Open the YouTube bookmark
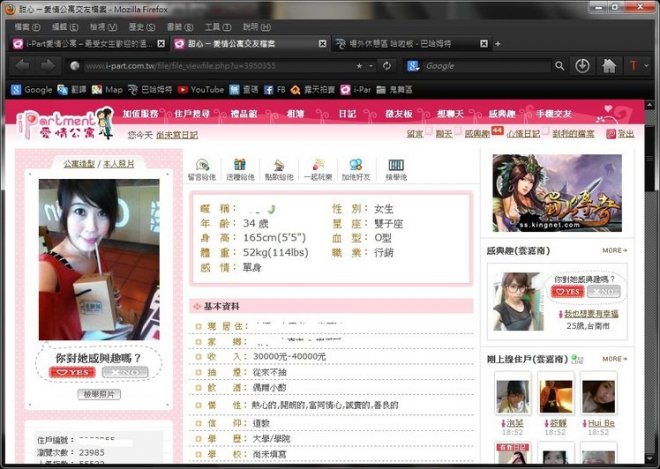The height and width of the screenshot is (469, 660). (200, 89)
